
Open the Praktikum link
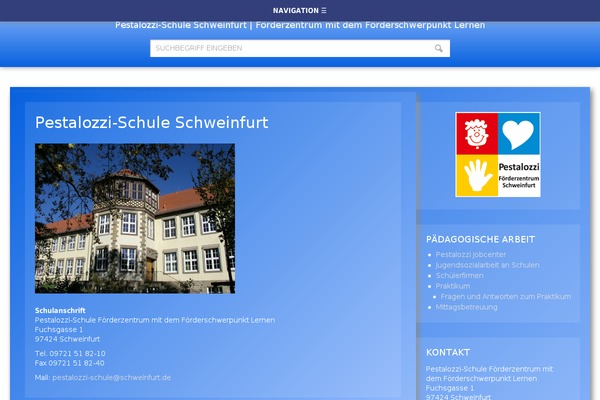point(453,286)
